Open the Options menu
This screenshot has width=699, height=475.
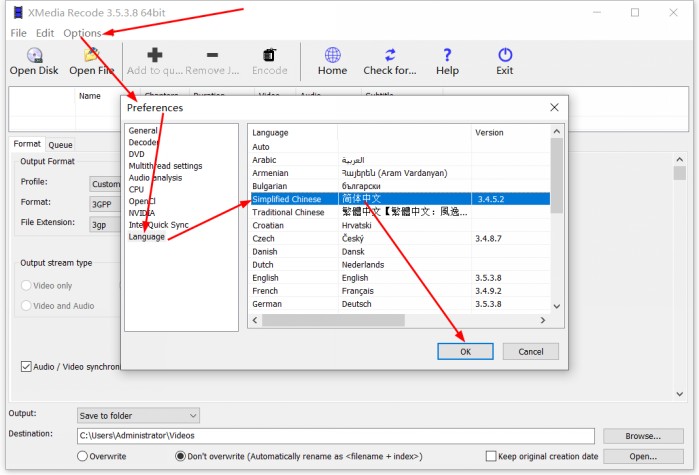point(82,33)
